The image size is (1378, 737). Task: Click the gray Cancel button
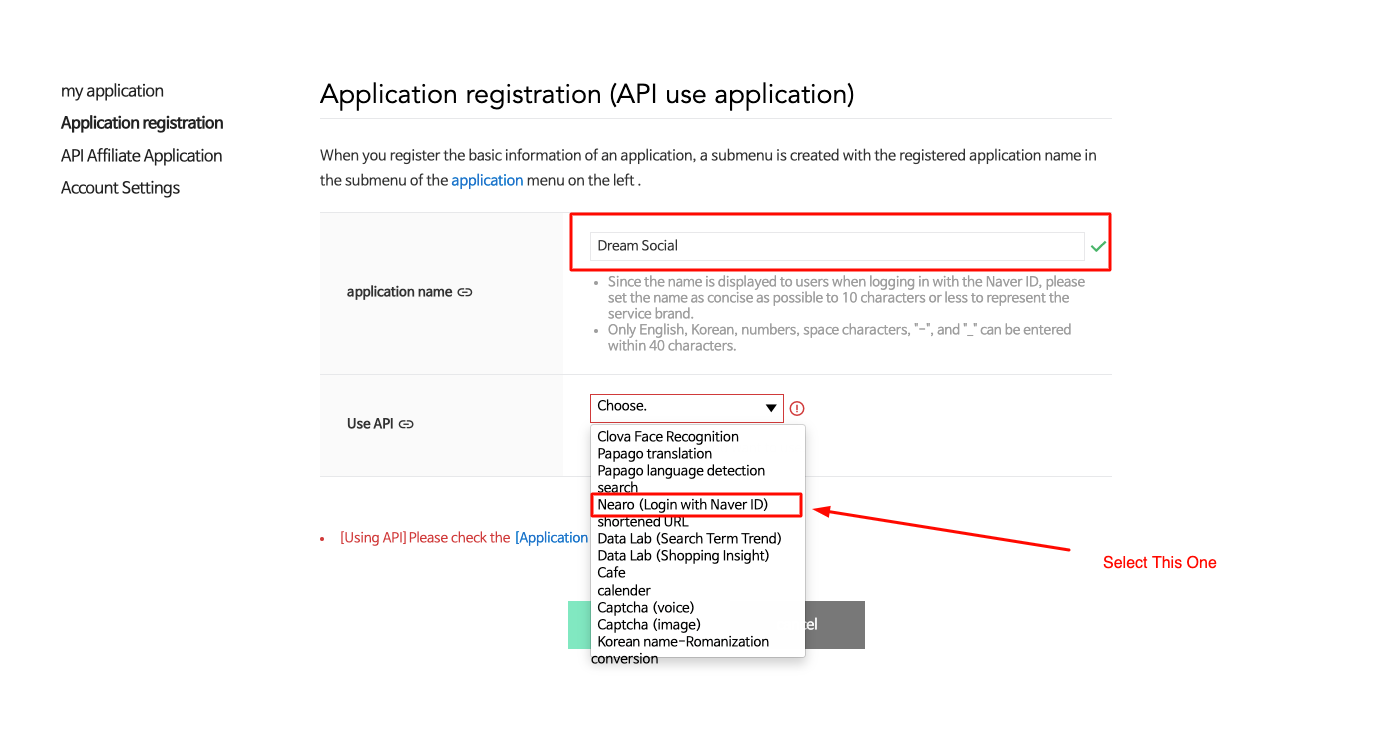click(835, 625)
